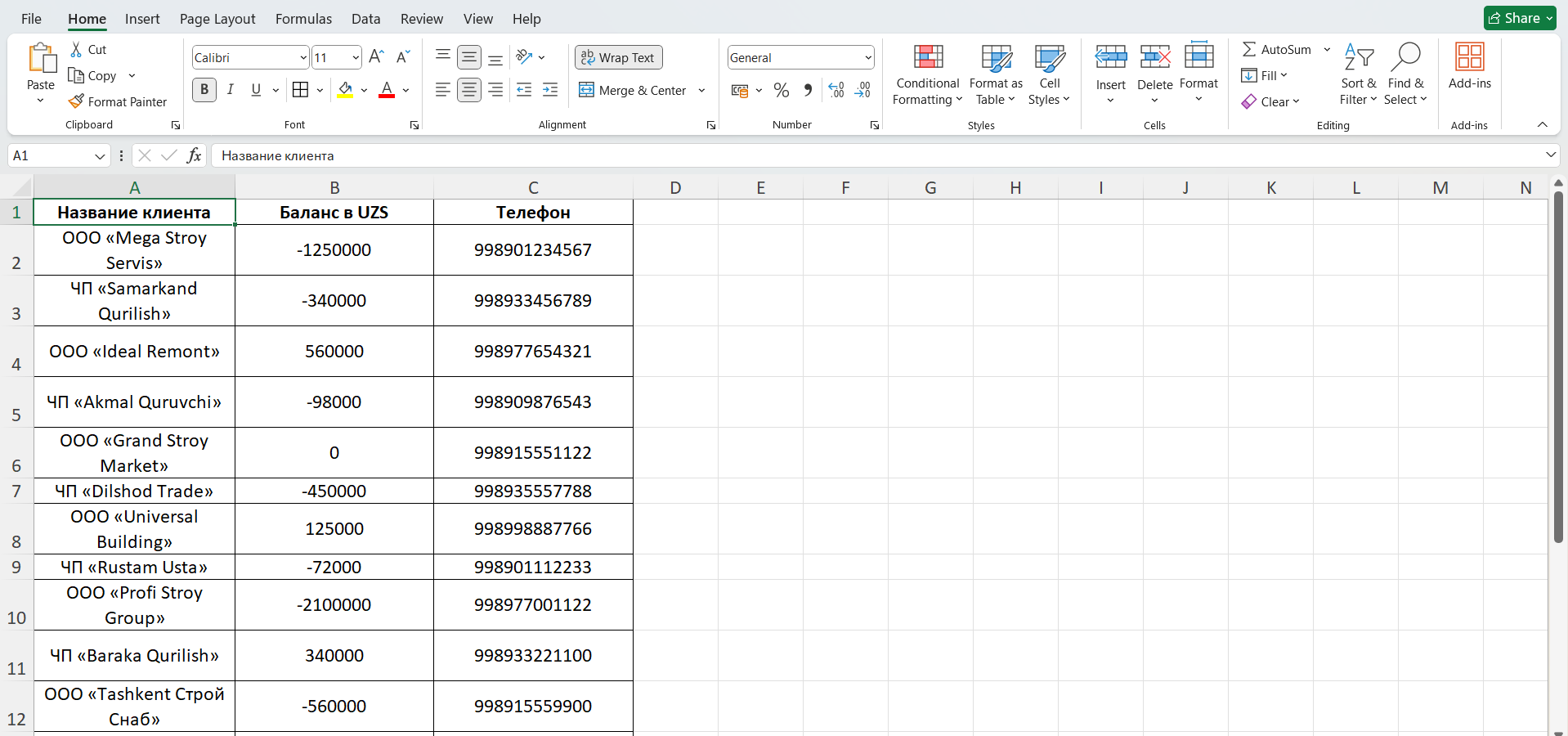Toggle Wrap Text on the cell
Viewport: 1568px width, 736px height.
click(x=618, y=57)
